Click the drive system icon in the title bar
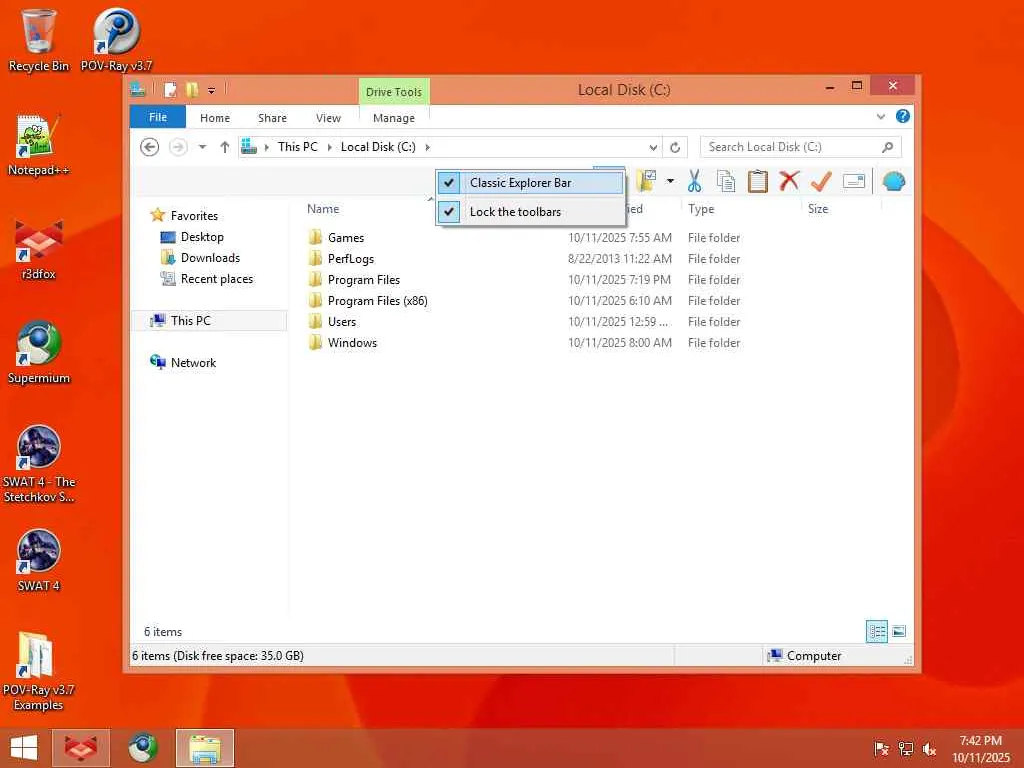The height and width of the screenshot is (768, 1024). click(138, 89)
